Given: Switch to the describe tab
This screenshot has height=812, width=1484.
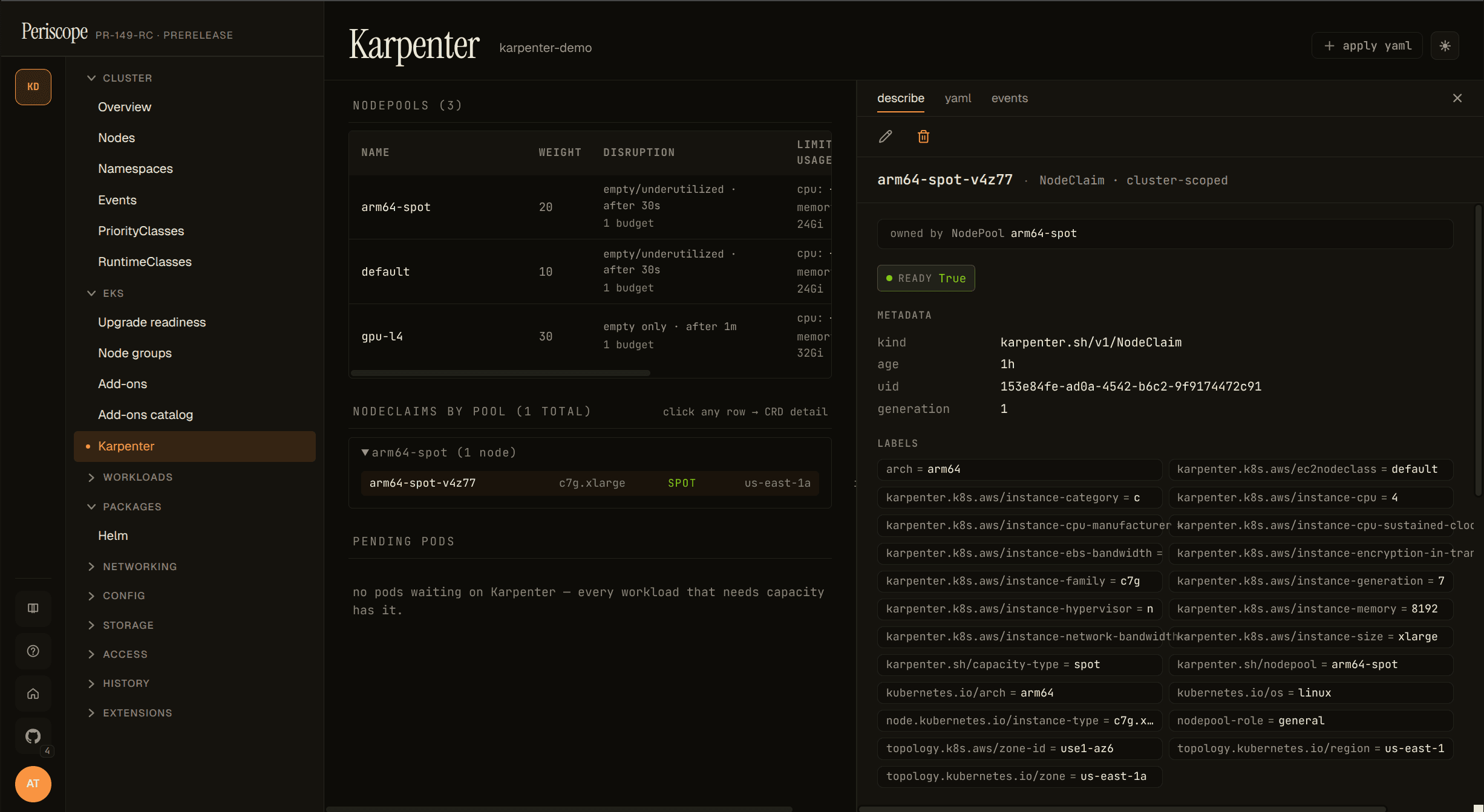Looking at the screenshot, I should [x=901, y=98].
